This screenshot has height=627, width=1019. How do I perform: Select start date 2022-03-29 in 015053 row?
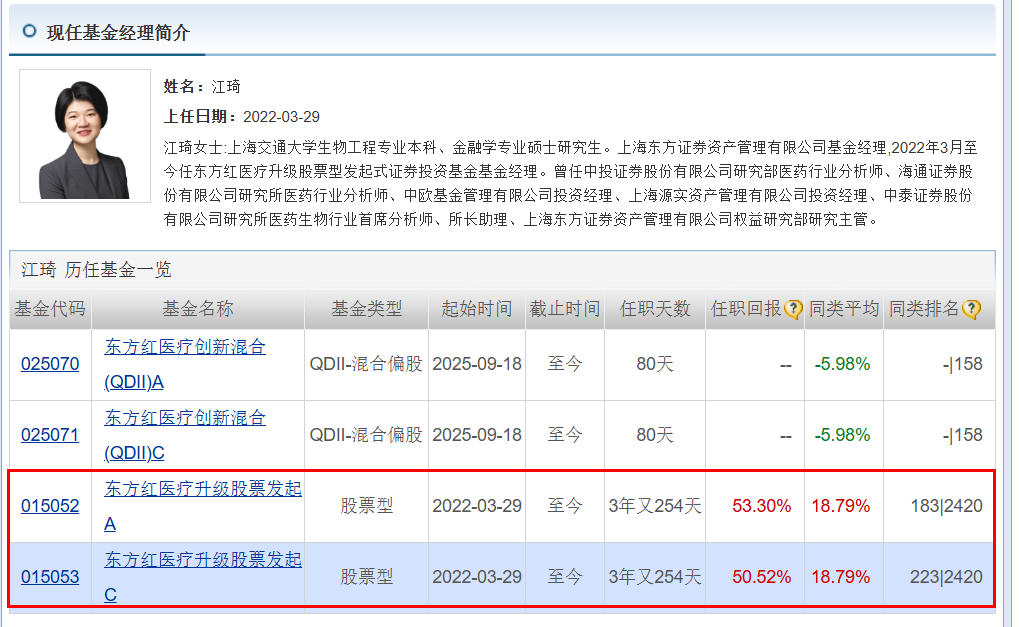(x=477, y=577)
